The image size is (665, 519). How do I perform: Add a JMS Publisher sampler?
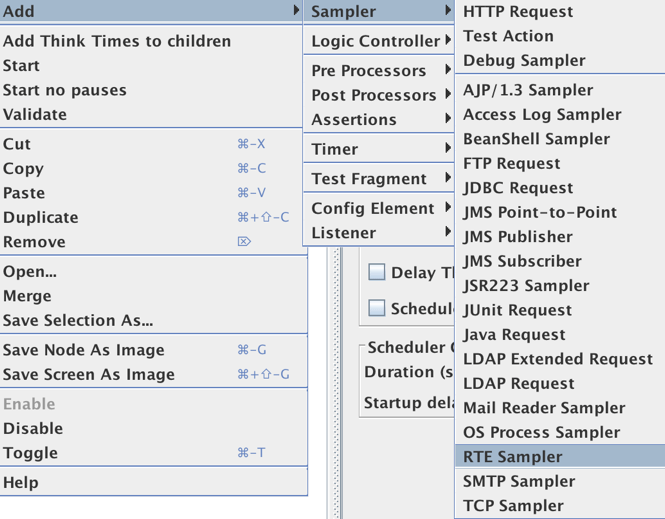[x=560, y=237]
